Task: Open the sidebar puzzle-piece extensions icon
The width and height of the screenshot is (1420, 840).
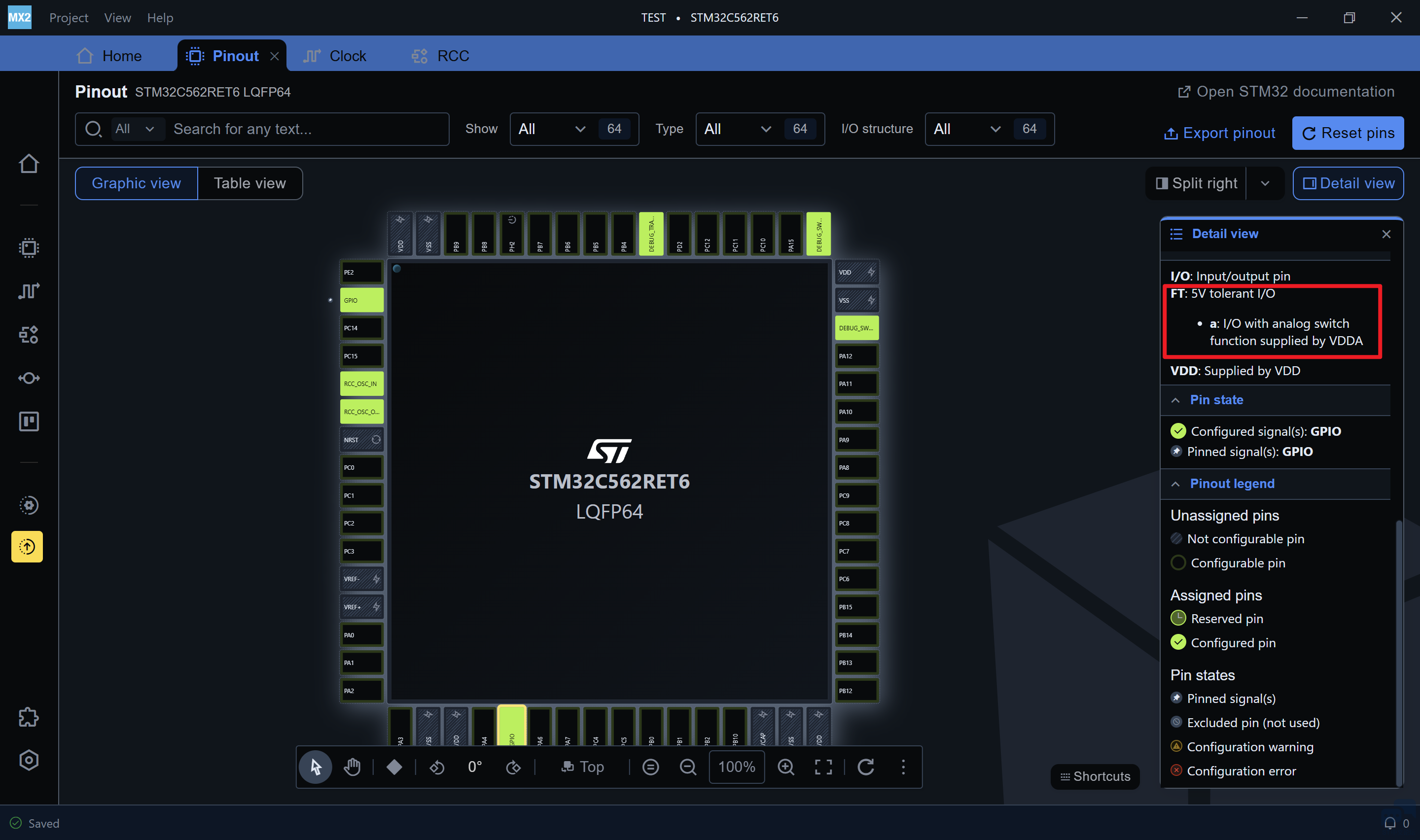Action: click(28, 717)
